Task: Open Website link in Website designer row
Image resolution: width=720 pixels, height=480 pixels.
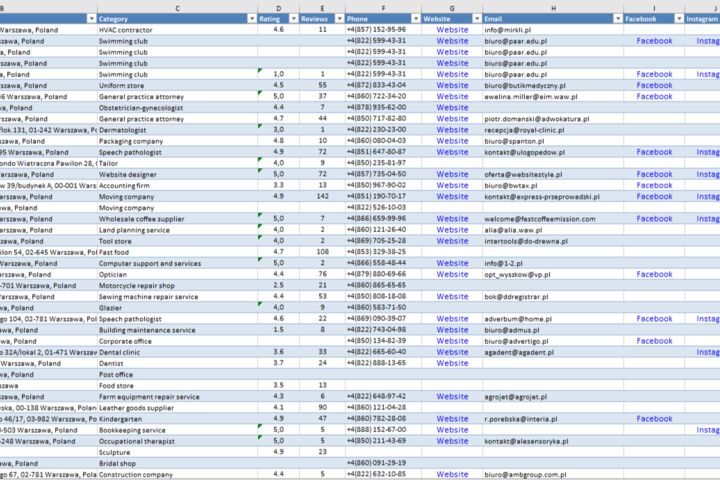Action: [x=452, y=175]
